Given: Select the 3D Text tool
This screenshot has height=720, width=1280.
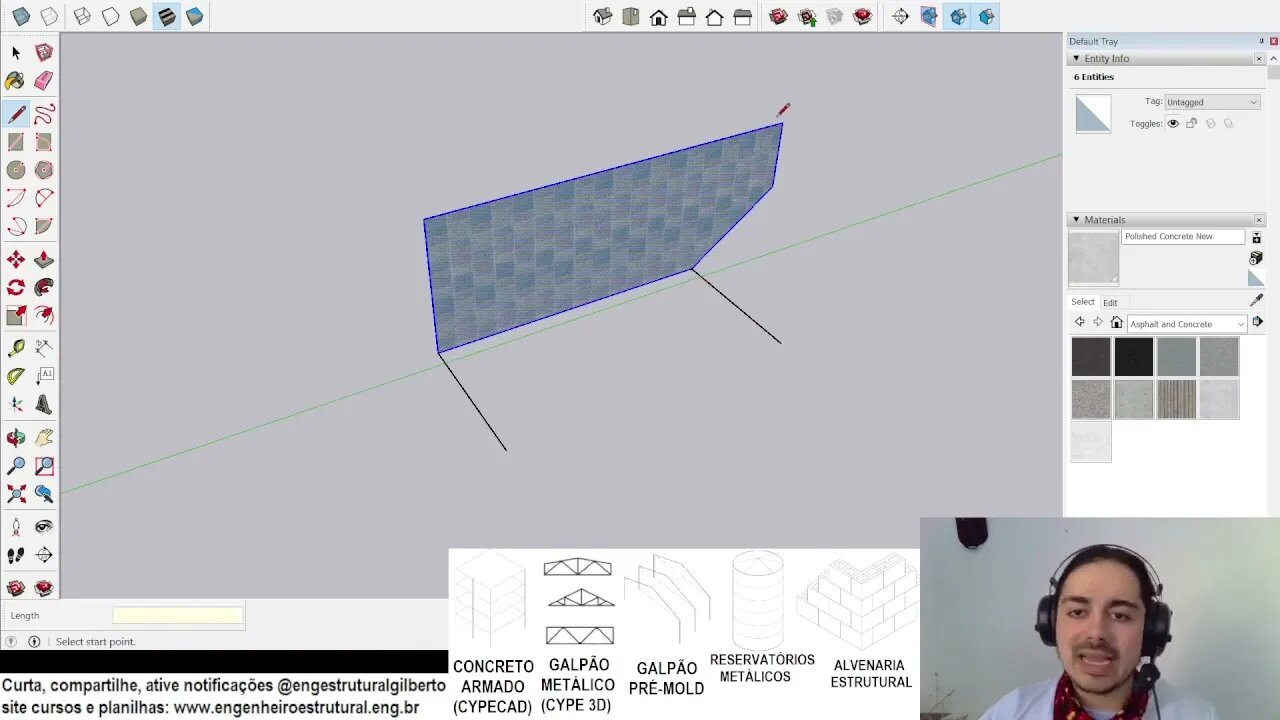Looking at the screenshot, I should coord(44,404).
